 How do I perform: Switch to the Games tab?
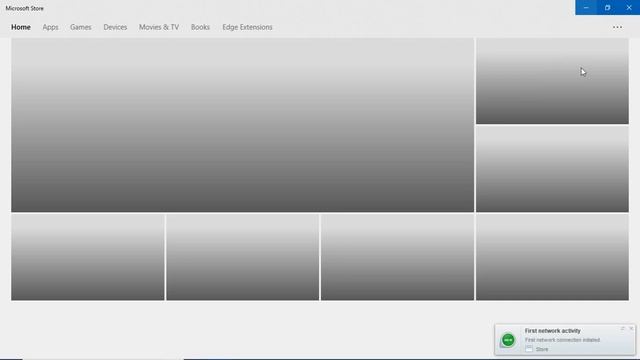(x=80, y=27)
